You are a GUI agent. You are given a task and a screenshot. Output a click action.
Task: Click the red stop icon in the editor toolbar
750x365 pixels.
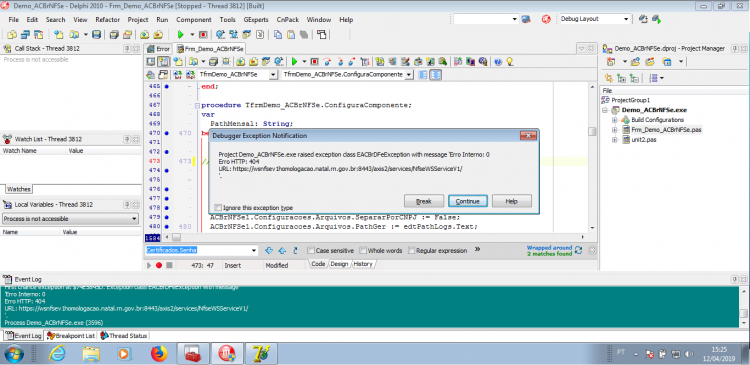[x=314, y=61]
